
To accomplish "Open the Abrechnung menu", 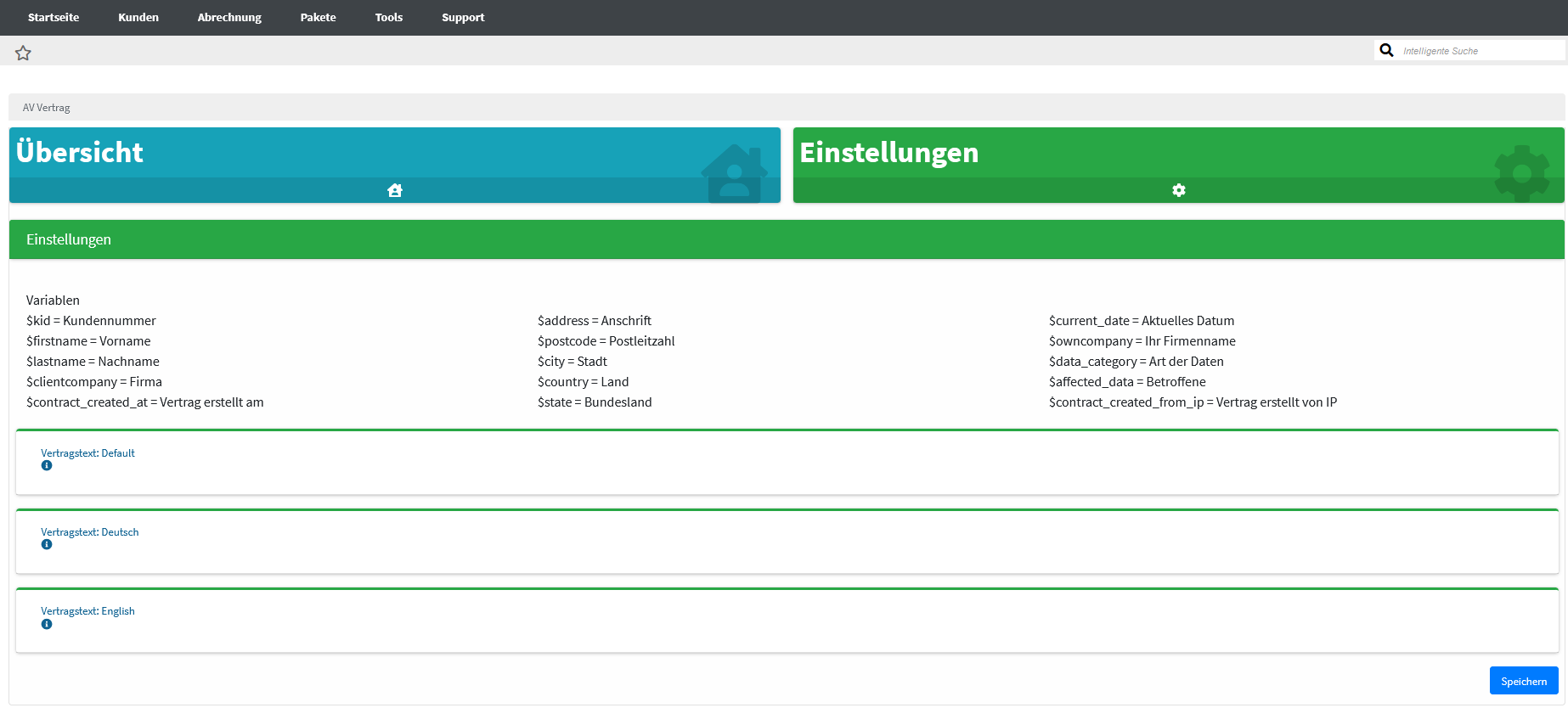I will tap(229, 18).
